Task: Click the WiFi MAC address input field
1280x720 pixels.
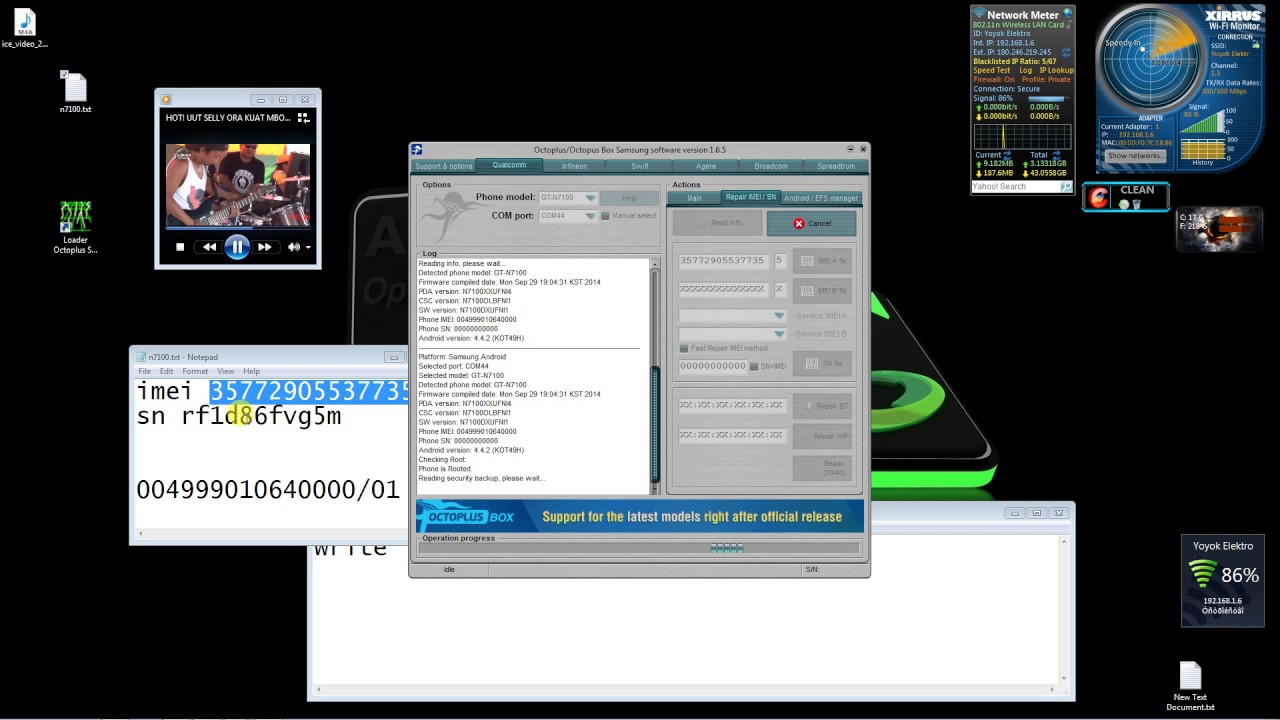Action: point(732,436)
